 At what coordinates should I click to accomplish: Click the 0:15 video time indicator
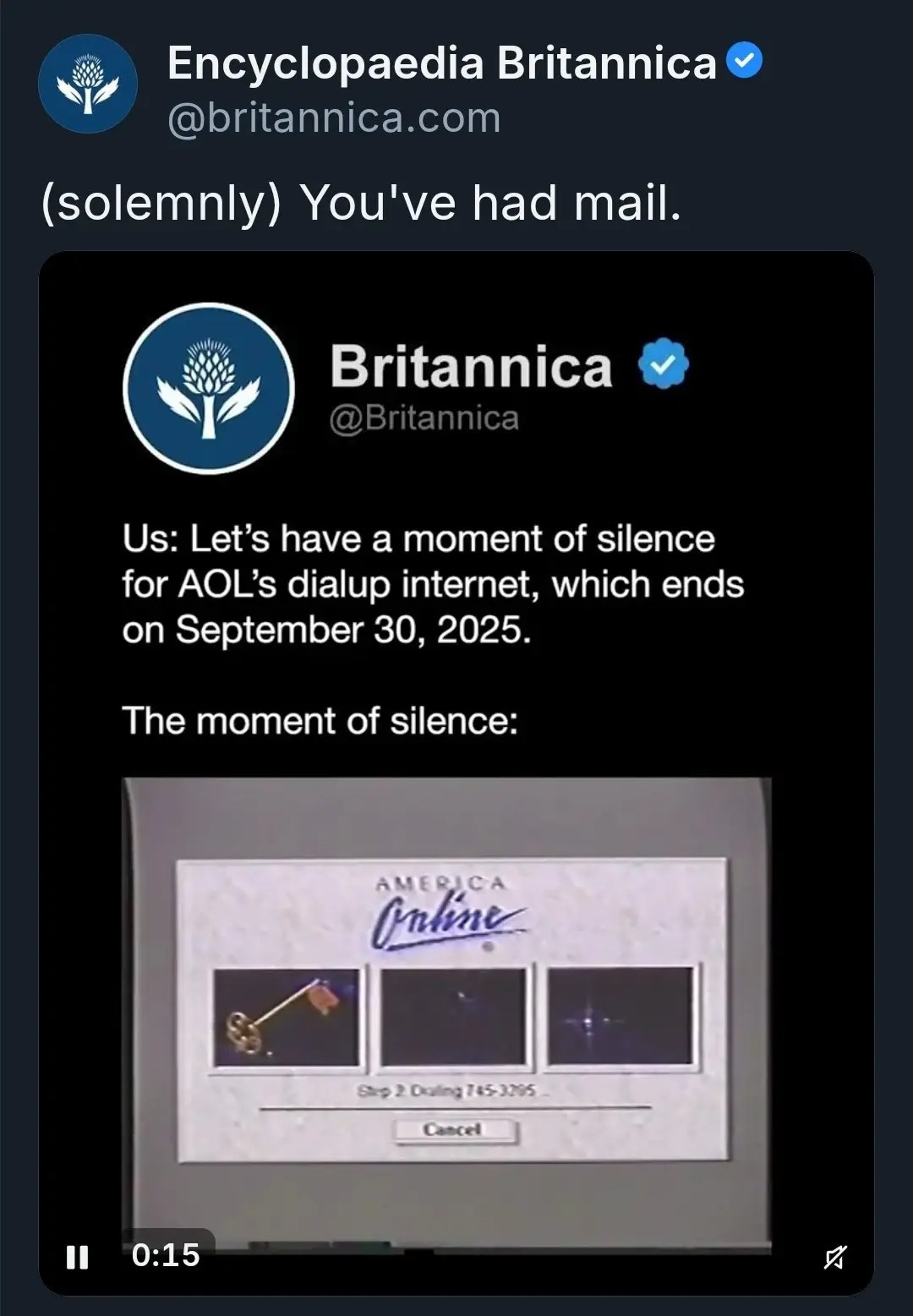click(x=166, y=1255)
